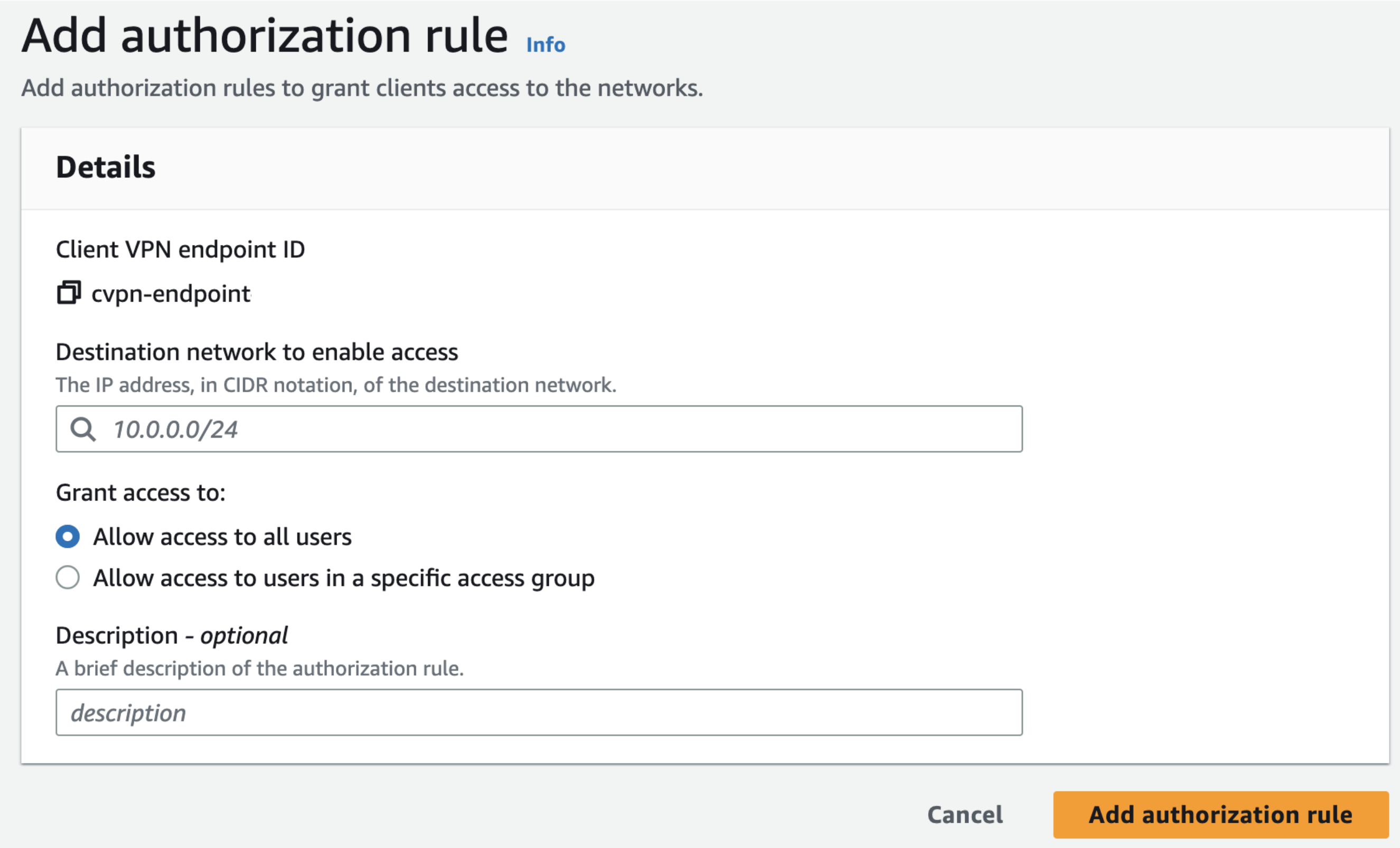
Task: Click the 'Description - optional' field label
Action: pyautogui.click(x=172, y=636)
